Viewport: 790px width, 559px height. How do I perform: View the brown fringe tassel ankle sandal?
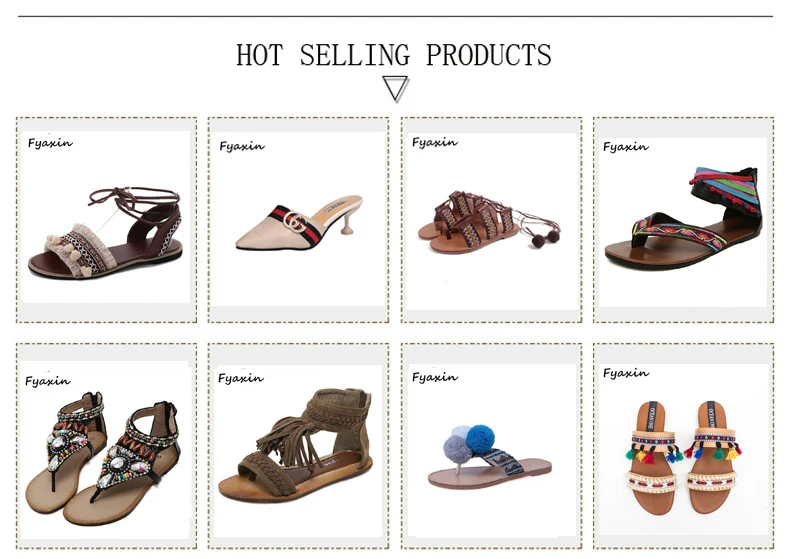click(298, 446)
